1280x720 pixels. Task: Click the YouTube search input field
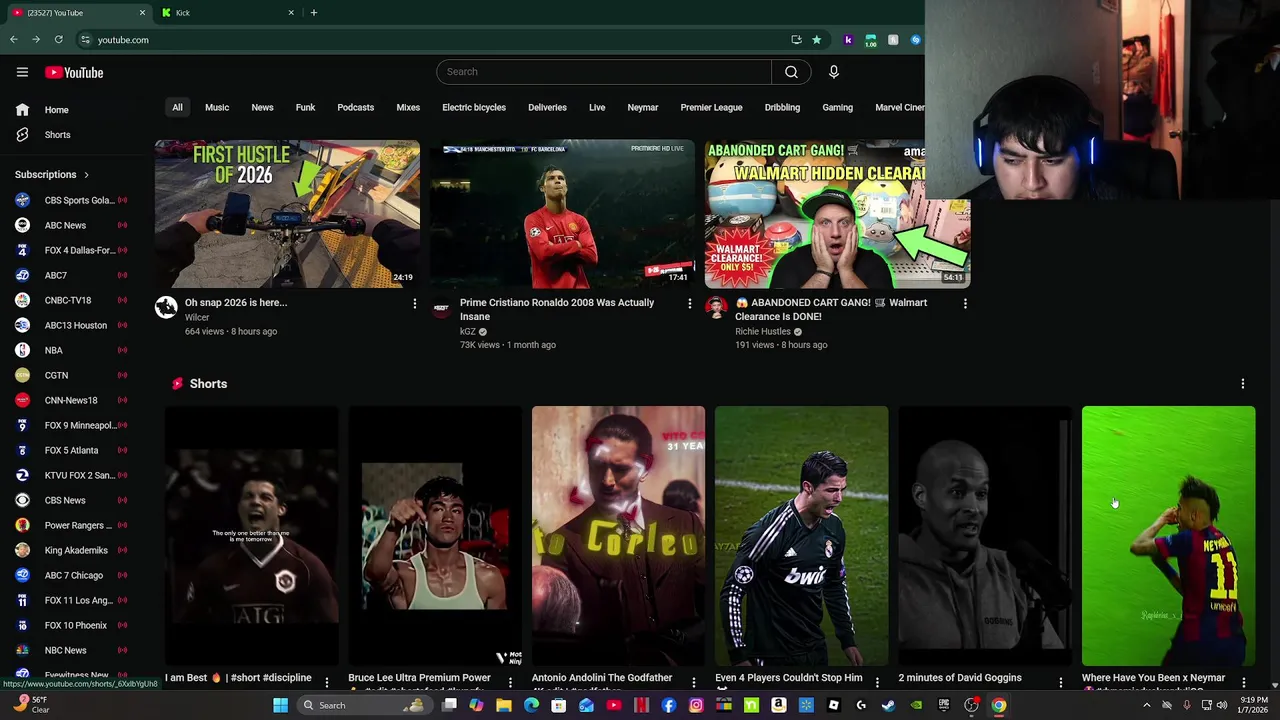[x=604, y=72]
